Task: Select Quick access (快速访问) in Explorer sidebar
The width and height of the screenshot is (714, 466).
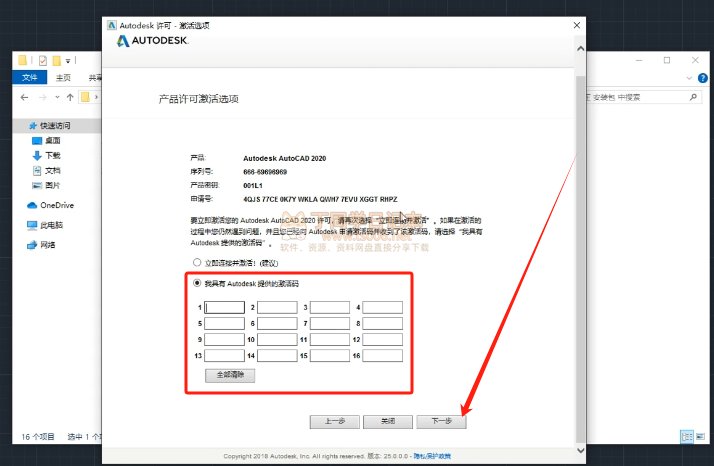Action: pyautogui.click(x=55, y=125)
